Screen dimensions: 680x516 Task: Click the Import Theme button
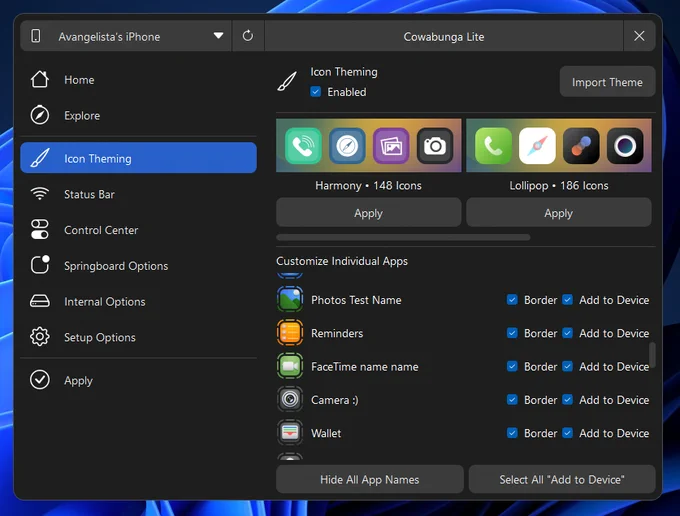[x=607, y=82]
